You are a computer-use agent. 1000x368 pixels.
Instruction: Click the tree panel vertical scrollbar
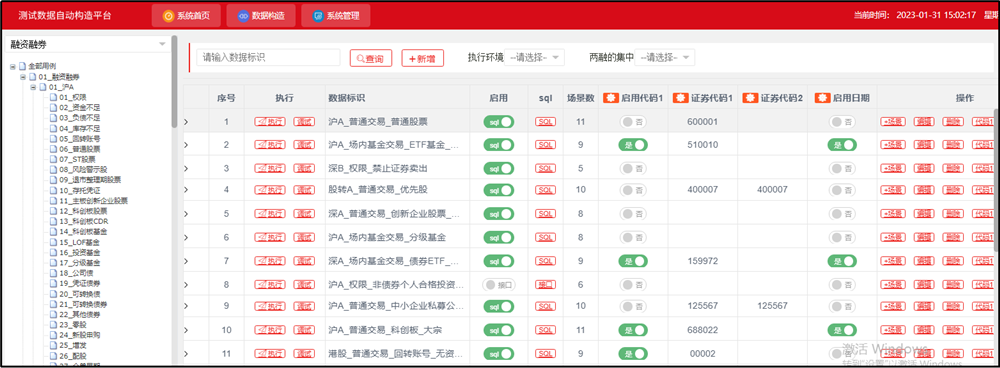(174, 82)
